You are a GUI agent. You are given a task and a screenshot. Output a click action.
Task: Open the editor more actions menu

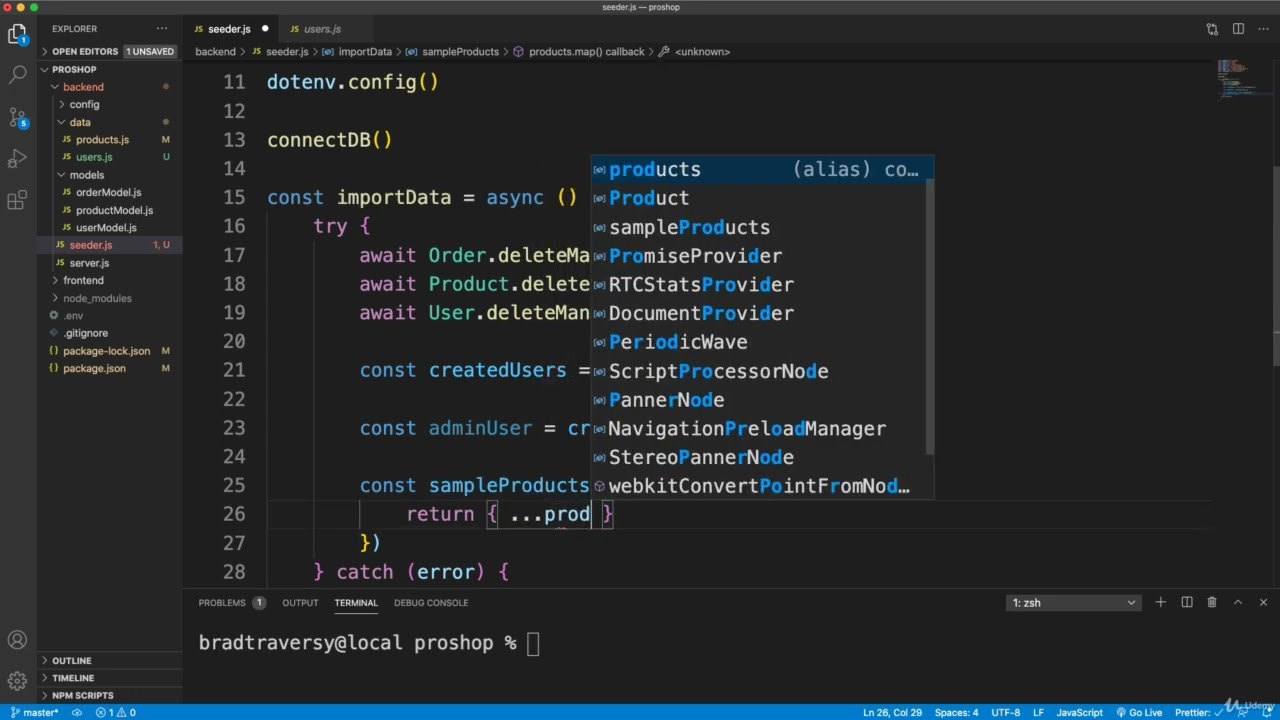pos(1263,29)
